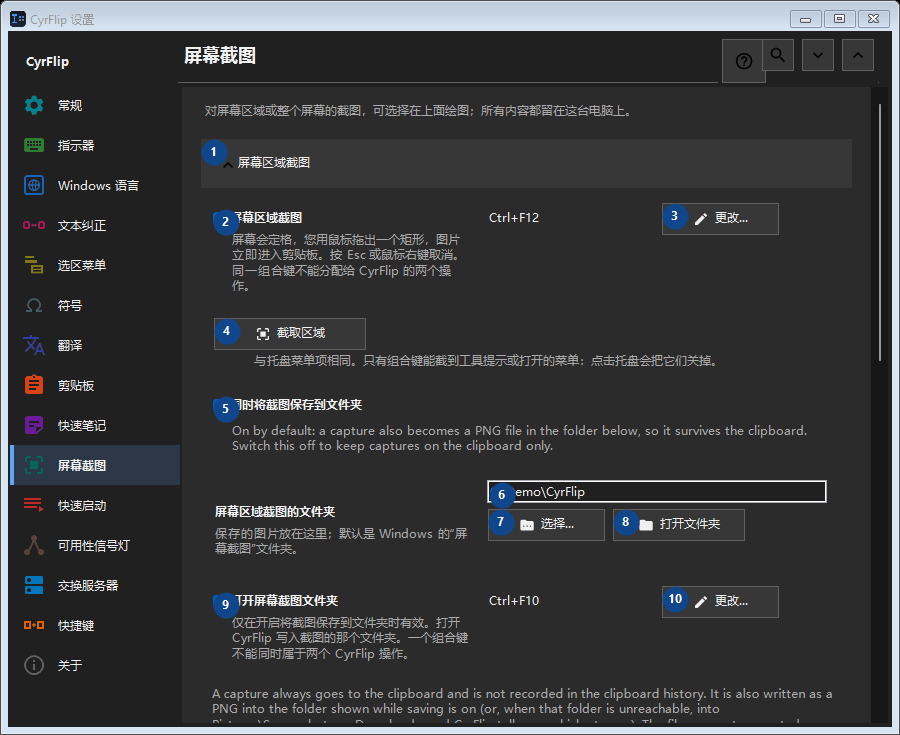Click the help question mark icon
Screen dimensions: 900x735
tap(744, 61)
